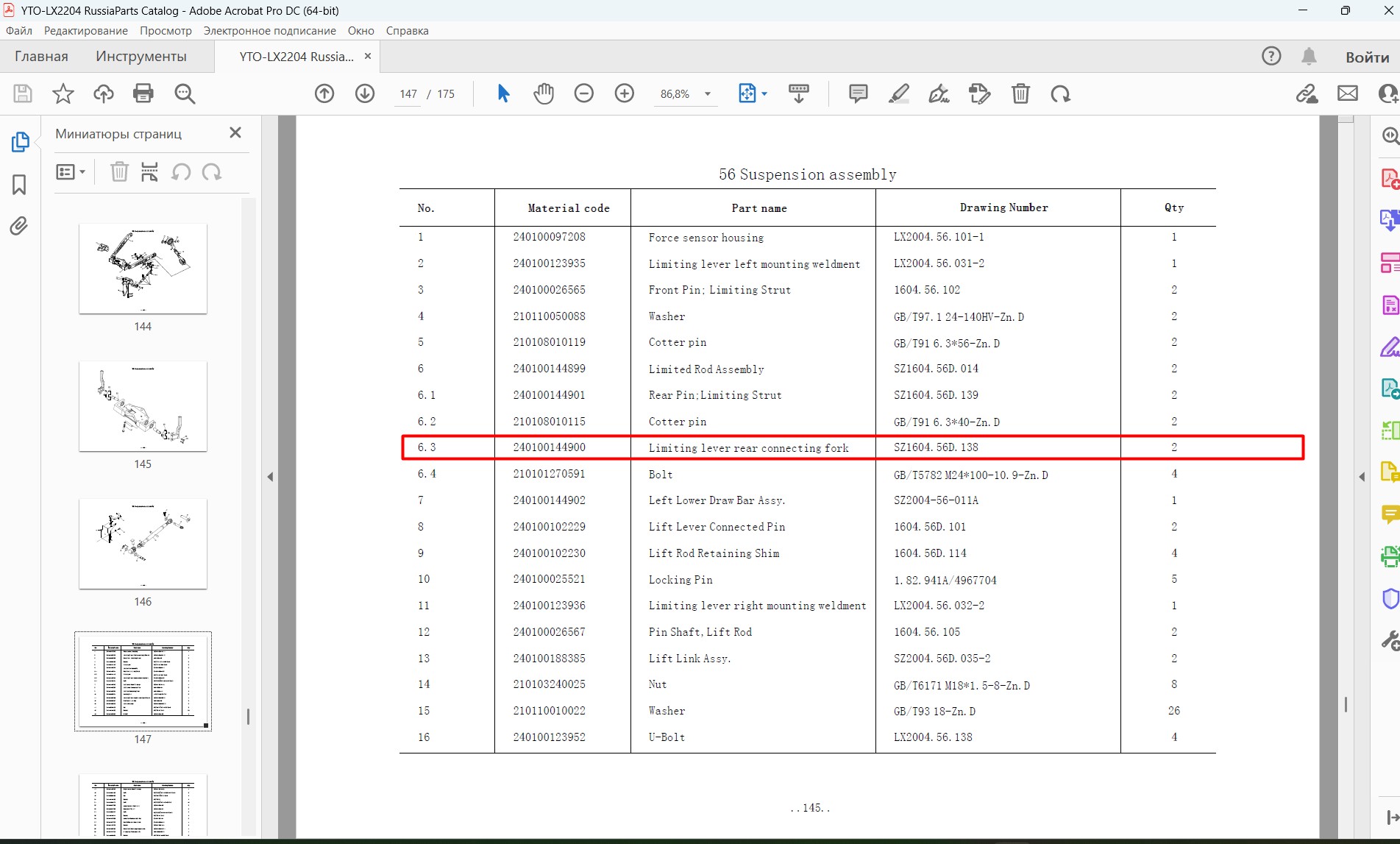Open thumbnail options dropdown menu
1400x844 pixels.
point(71,172)
